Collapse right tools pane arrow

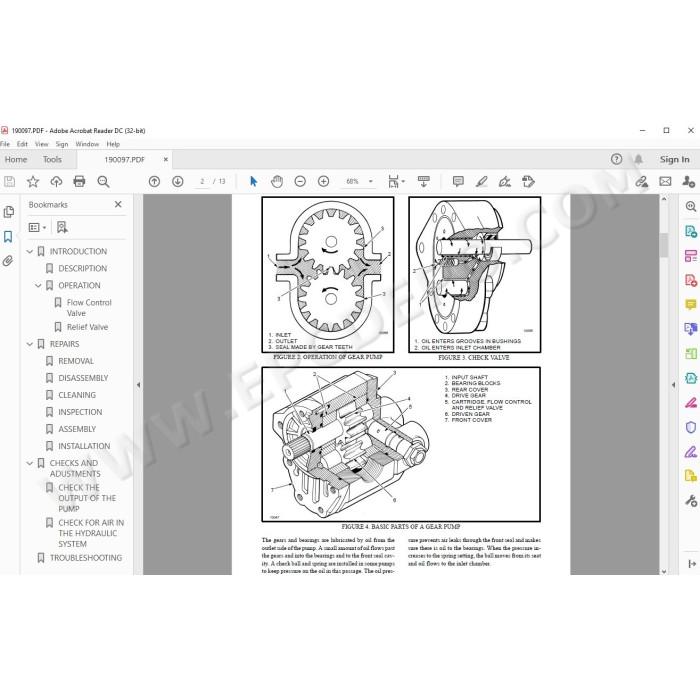673,384
